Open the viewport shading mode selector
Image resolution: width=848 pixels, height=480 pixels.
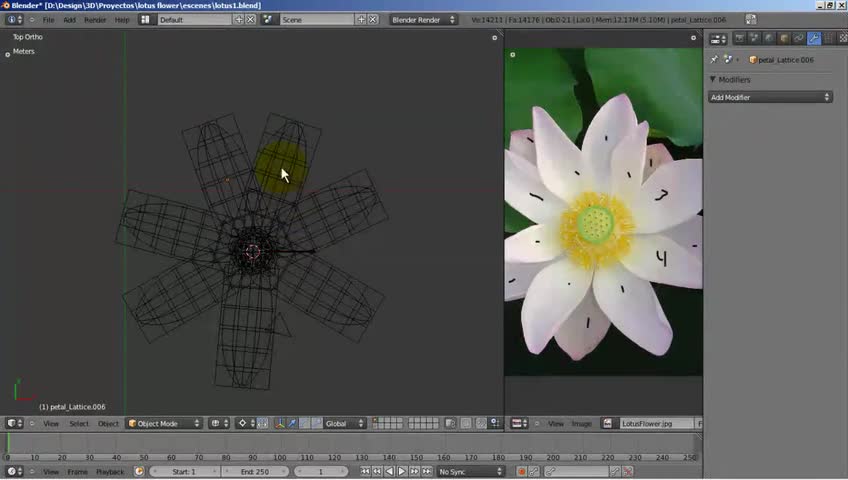click(x=220, y=423)
